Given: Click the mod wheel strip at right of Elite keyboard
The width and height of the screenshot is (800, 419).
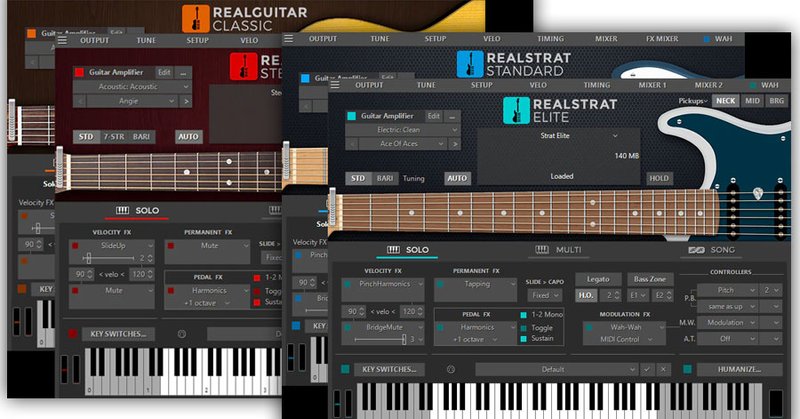Looking at the screenshot, I should click(776, 403).
